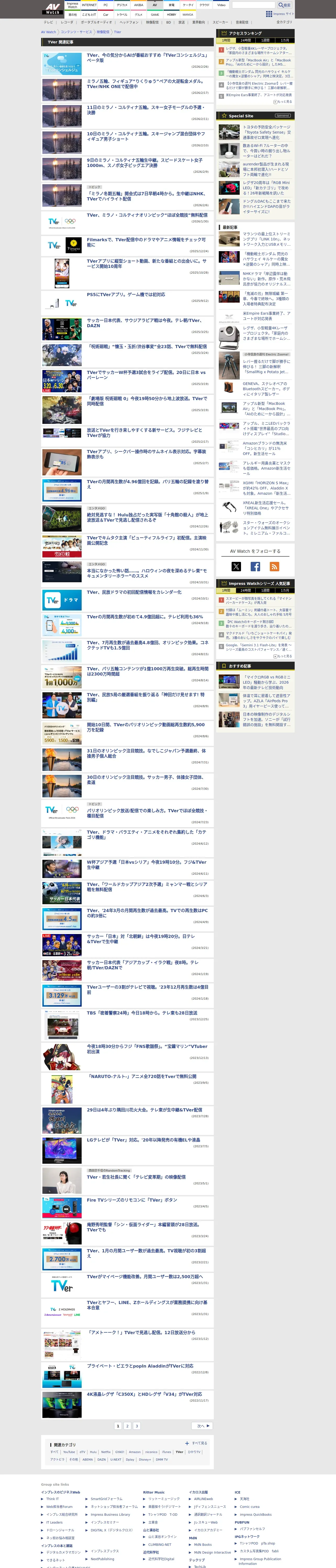Open the Amazon related category
The width and height of the screenshot is (336, 1568).
coord(135,1452)
